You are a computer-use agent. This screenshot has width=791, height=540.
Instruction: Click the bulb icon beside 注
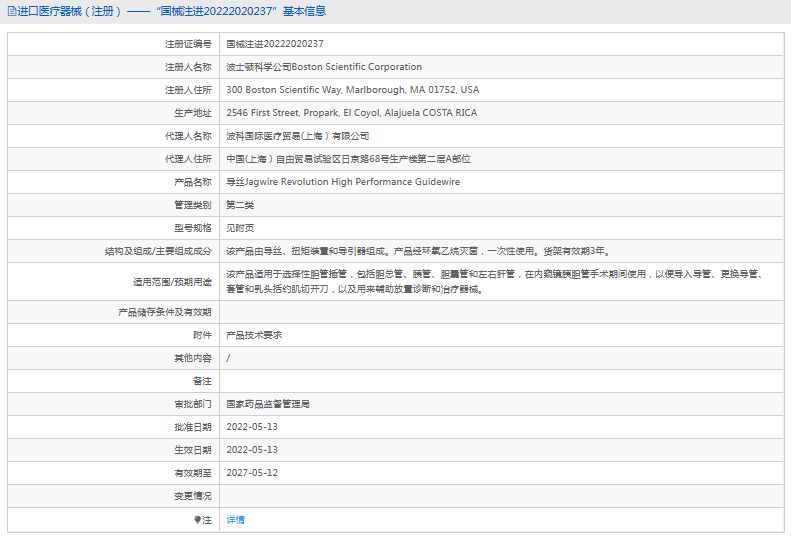click(197, 520)
